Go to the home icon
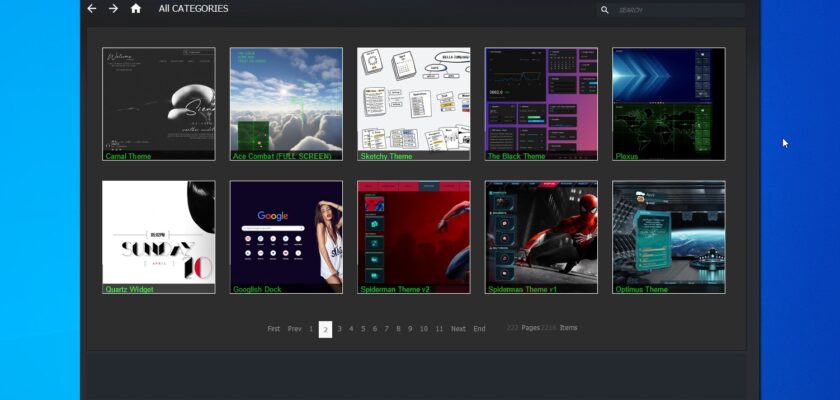Image resolution: width=840 pixels, height=400 pixels. (136, 9)
